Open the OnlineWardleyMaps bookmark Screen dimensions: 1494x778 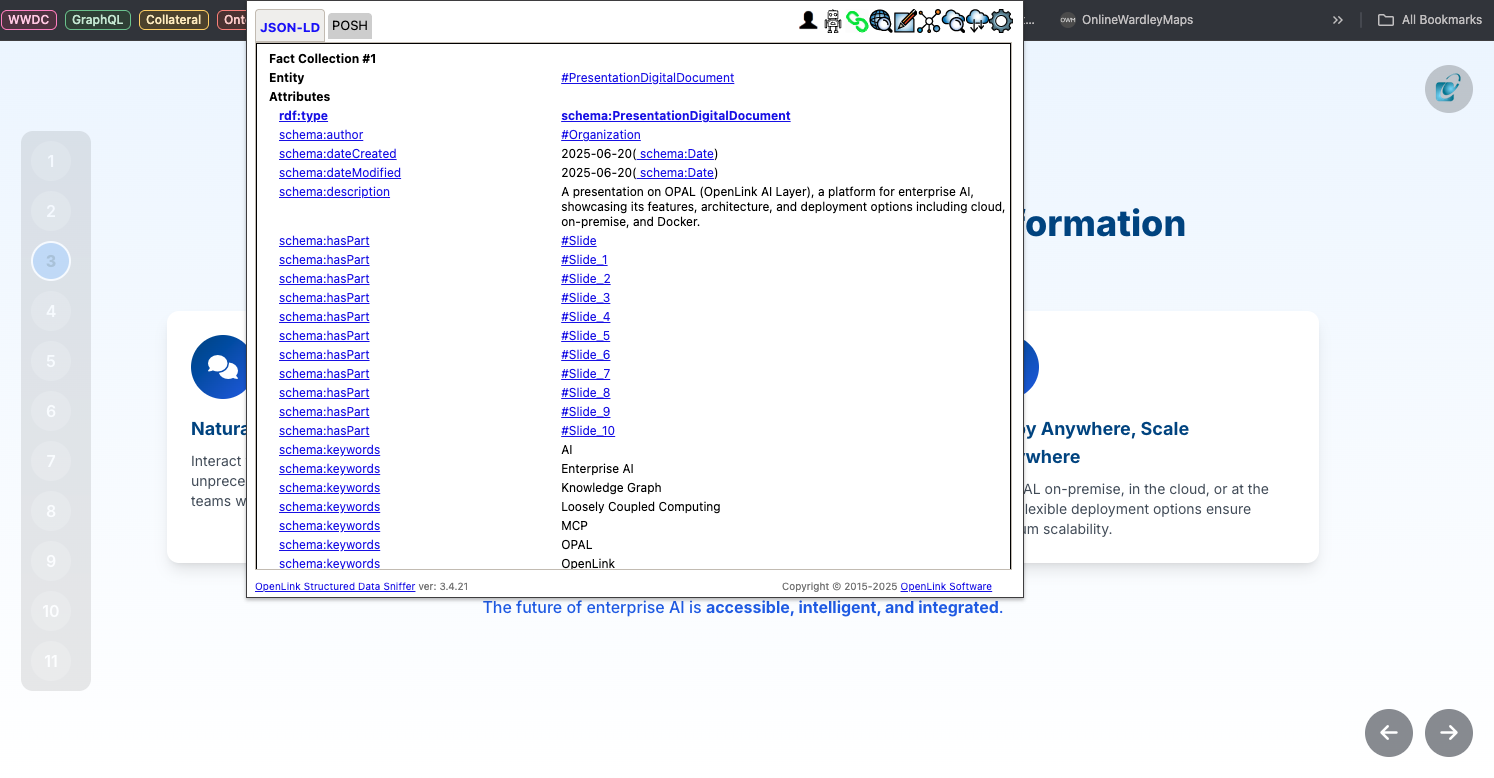1126,20
